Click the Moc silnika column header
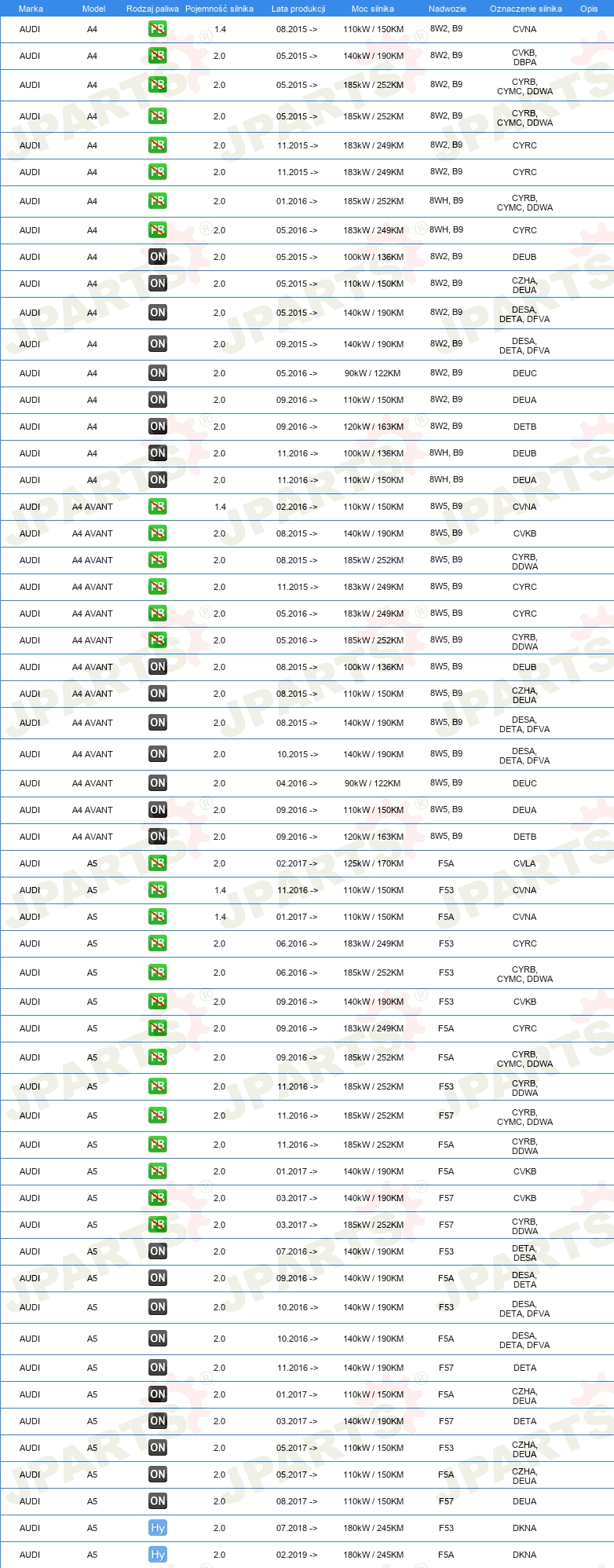This screenshot has width=614, height=1568. click(x=373, y=9)
